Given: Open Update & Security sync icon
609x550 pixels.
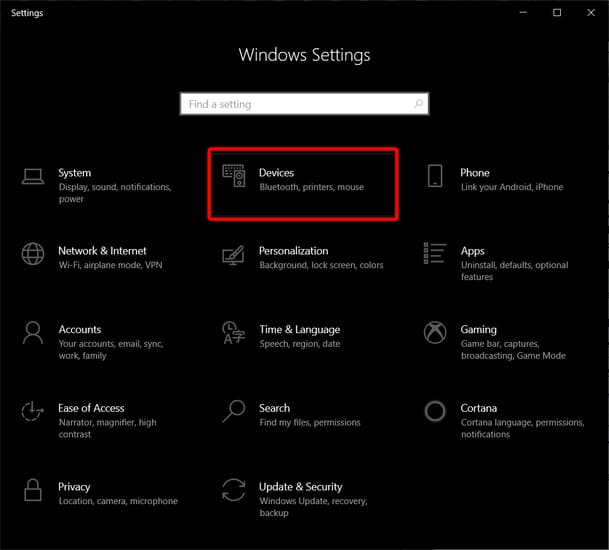Looking at the screenshot, I should [233, 490].
